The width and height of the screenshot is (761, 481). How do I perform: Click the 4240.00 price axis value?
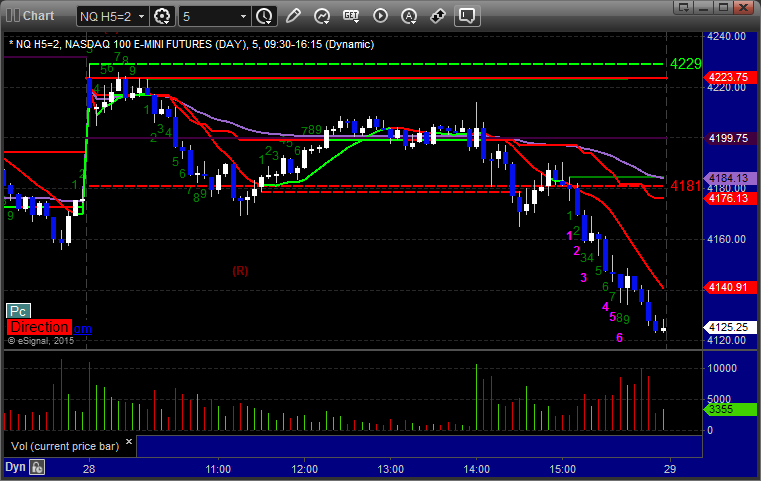(726, 36)
